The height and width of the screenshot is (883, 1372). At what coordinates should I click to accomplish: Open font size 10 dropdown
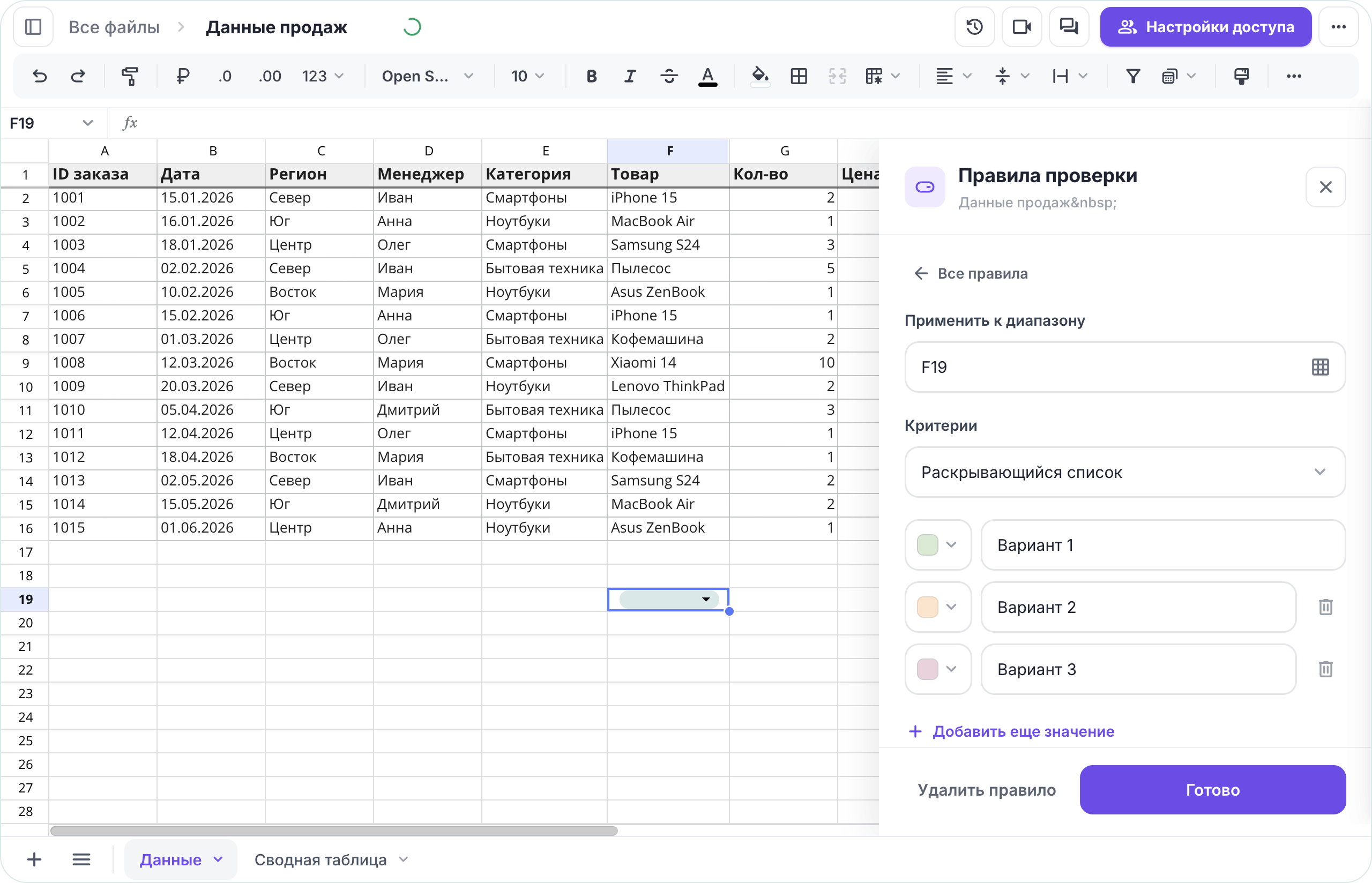527,76
